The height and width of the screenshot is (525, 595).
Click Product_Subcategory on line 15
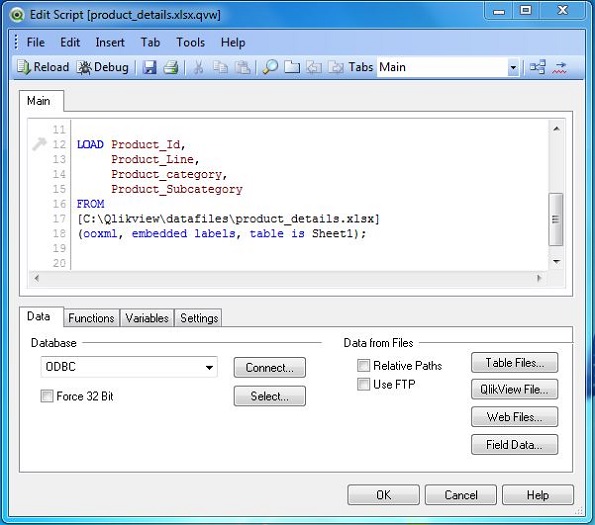click(177, 189)
